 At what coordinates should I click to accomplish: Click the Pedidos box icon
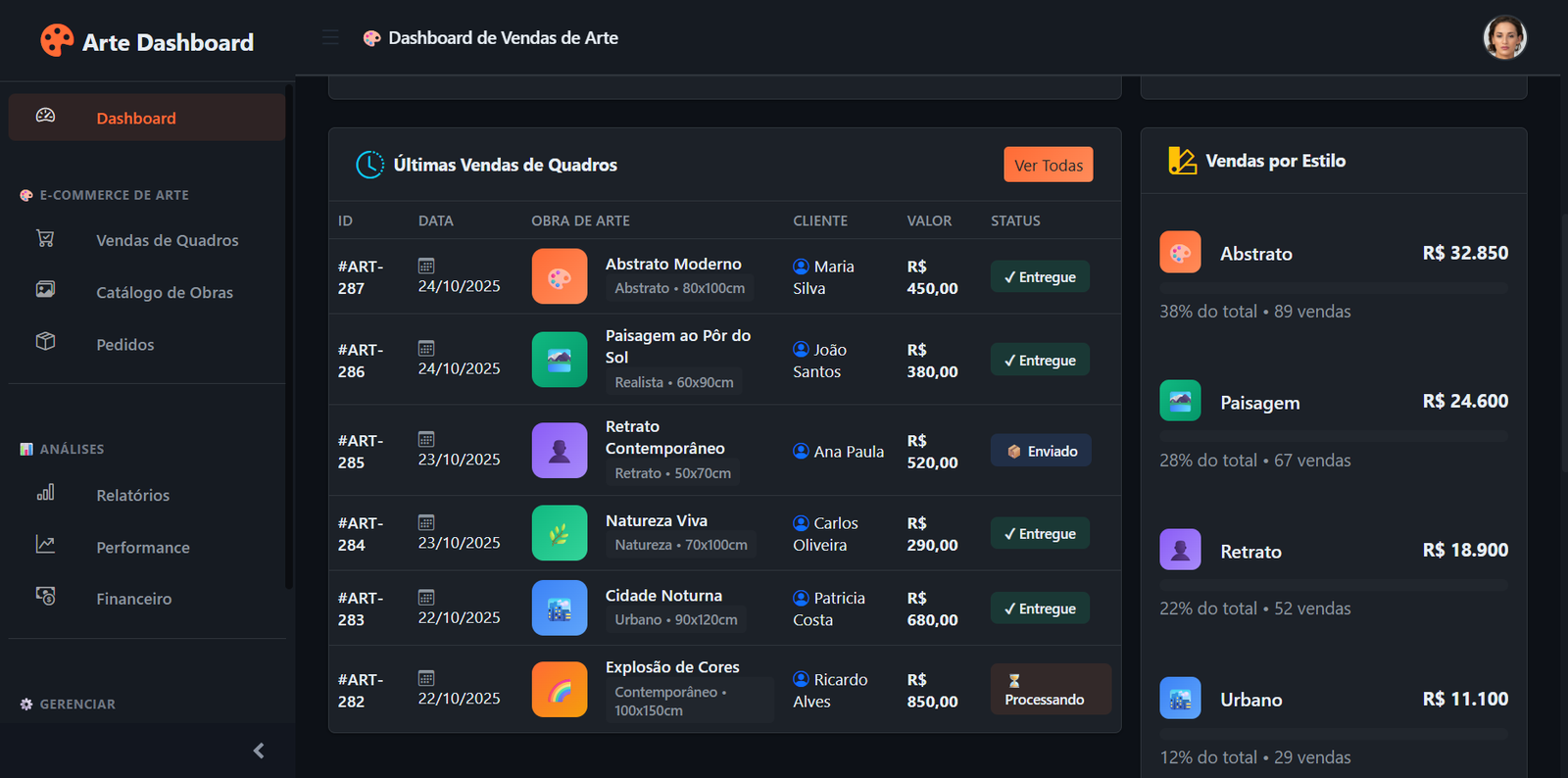pyautogui.click(x=45, y=341)
